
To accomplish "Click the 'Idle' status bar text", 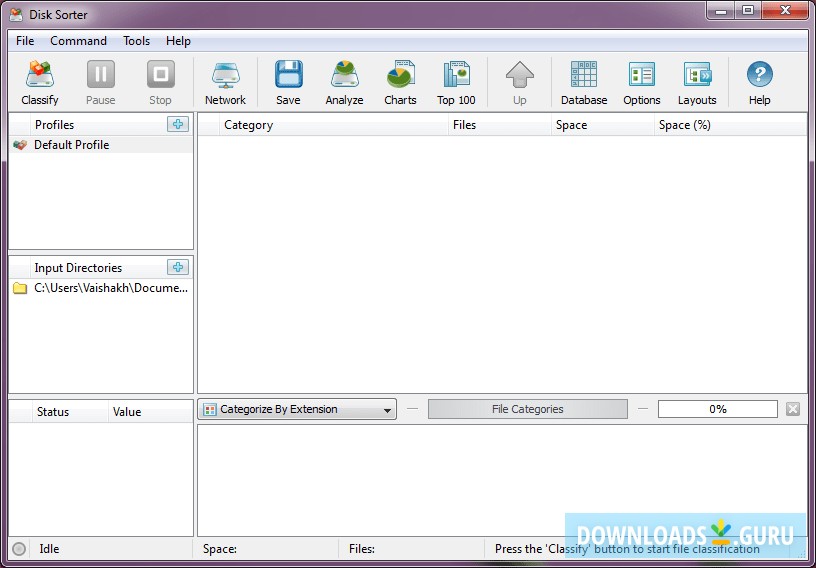I will [x=49, y=549].
